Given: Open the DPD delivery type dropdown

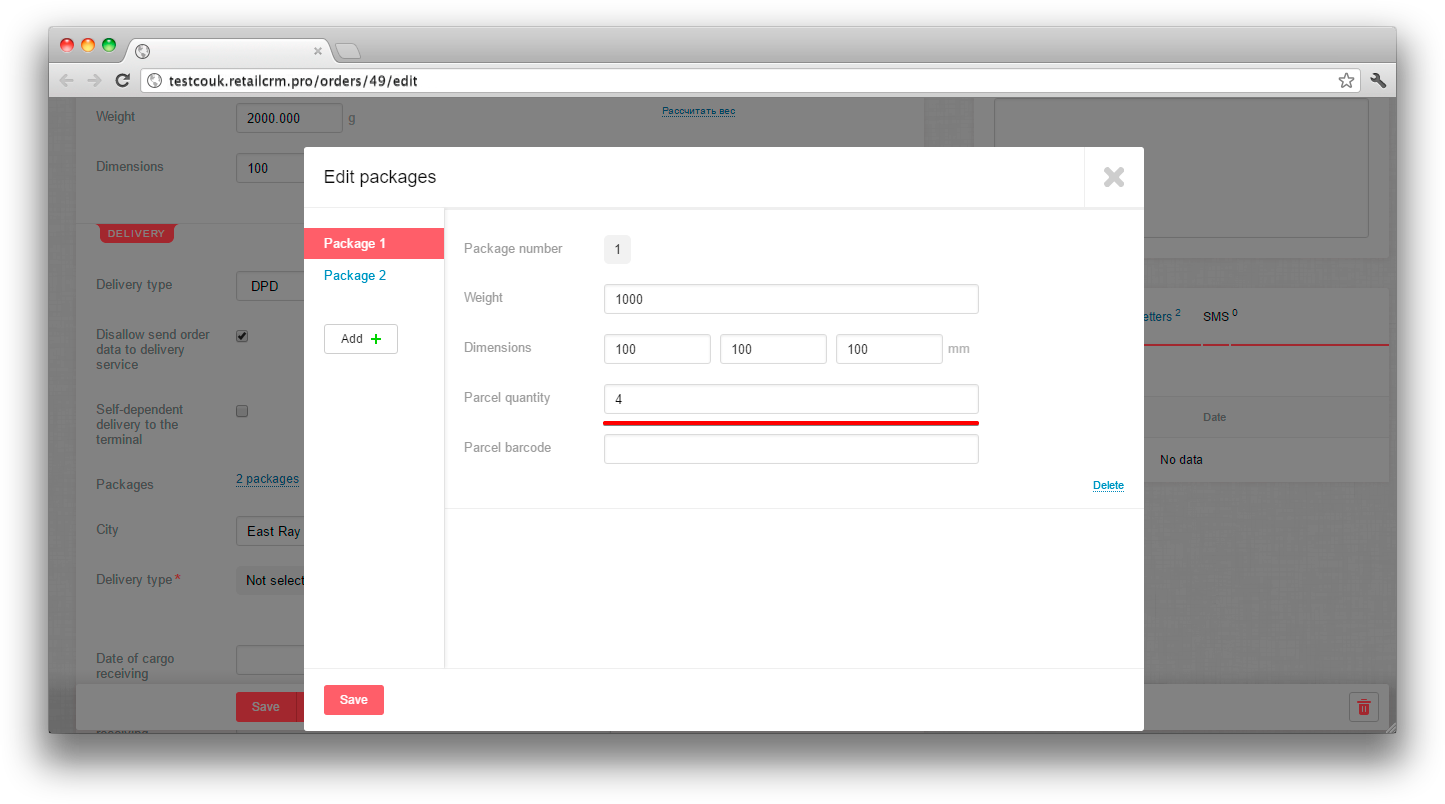Looking at the screenshot, I should (270, 285).
